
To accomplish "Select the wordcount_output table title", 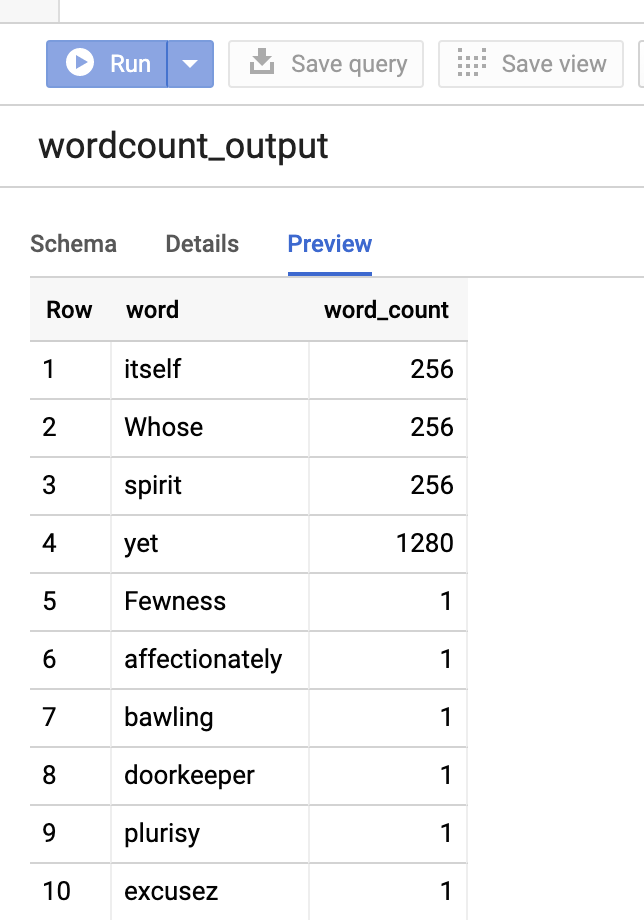I will (183, 146).
